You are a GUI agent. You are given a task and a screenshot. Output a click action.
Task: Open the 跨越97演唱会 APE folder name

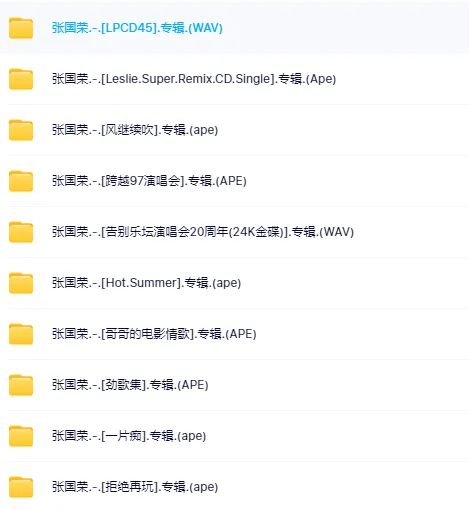[149, 181]
